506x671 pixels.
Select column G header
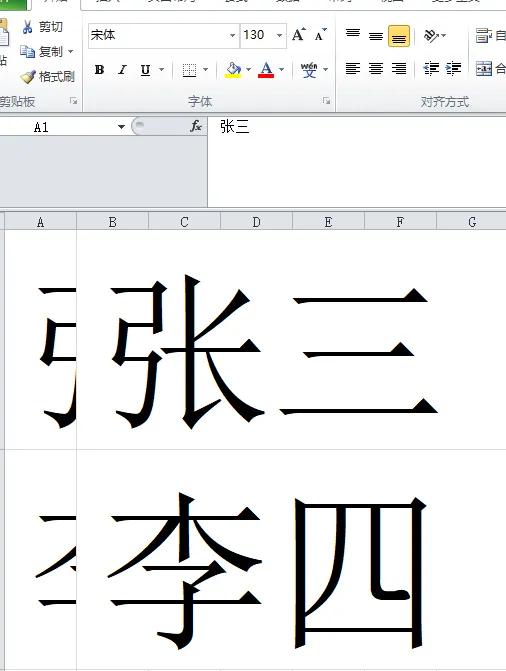[472, 222]
